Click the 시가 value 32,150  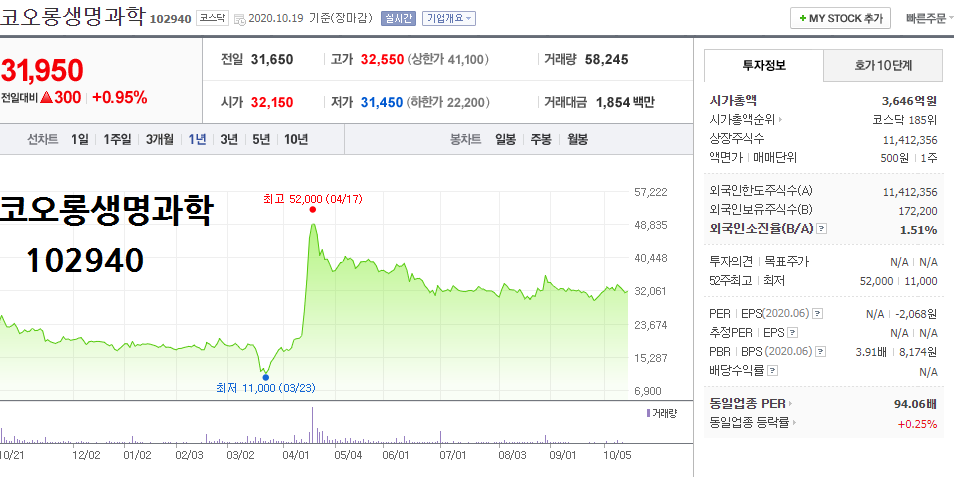pos(272,102)
